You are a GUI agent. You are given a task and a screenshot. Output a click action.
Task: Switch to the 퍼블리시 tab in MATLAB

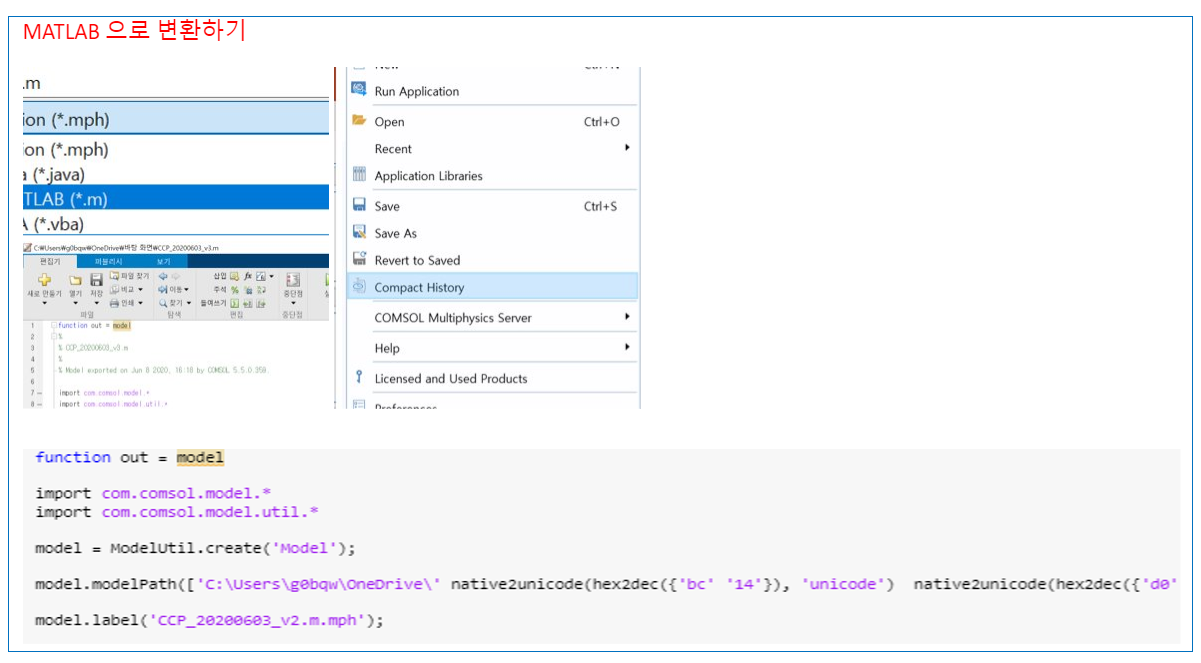(109, 261)
